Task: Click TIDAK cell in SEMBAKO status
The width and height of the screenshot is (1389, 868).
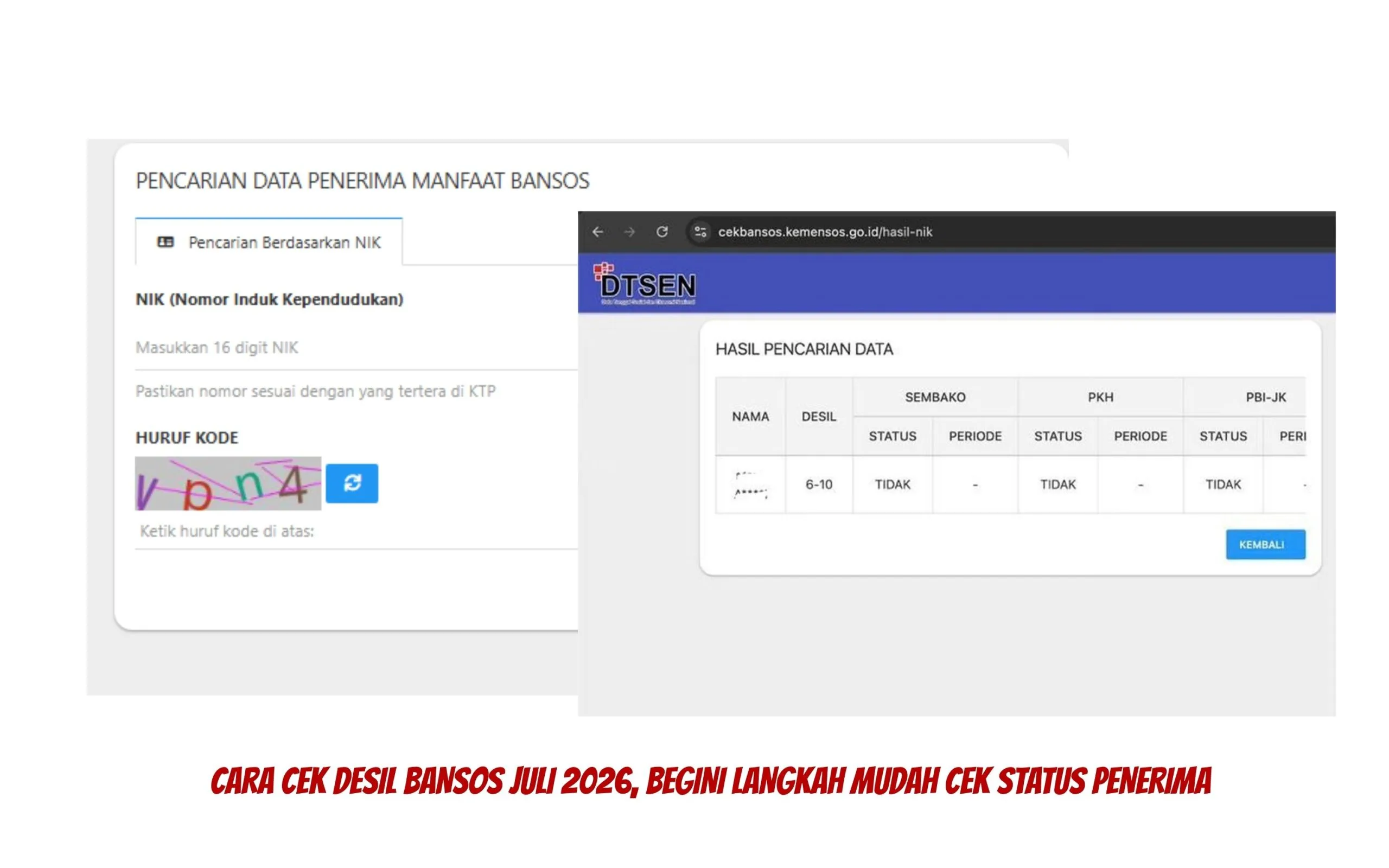Action: point(893,484)
